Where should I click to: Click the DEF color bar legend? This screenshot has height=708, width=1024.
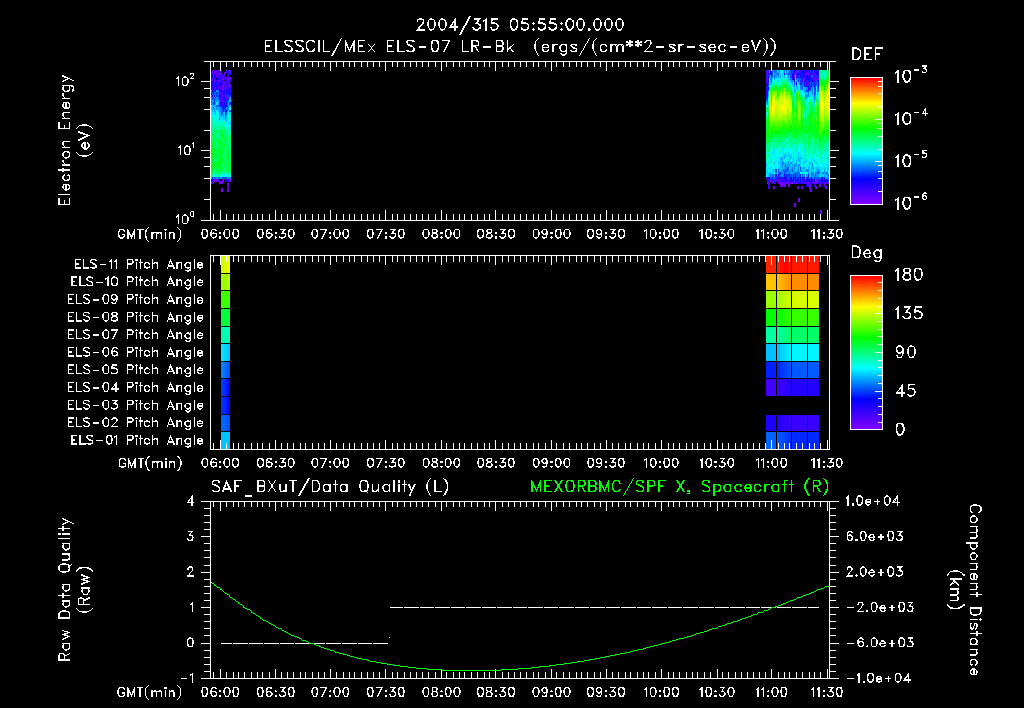coord(866,140)
